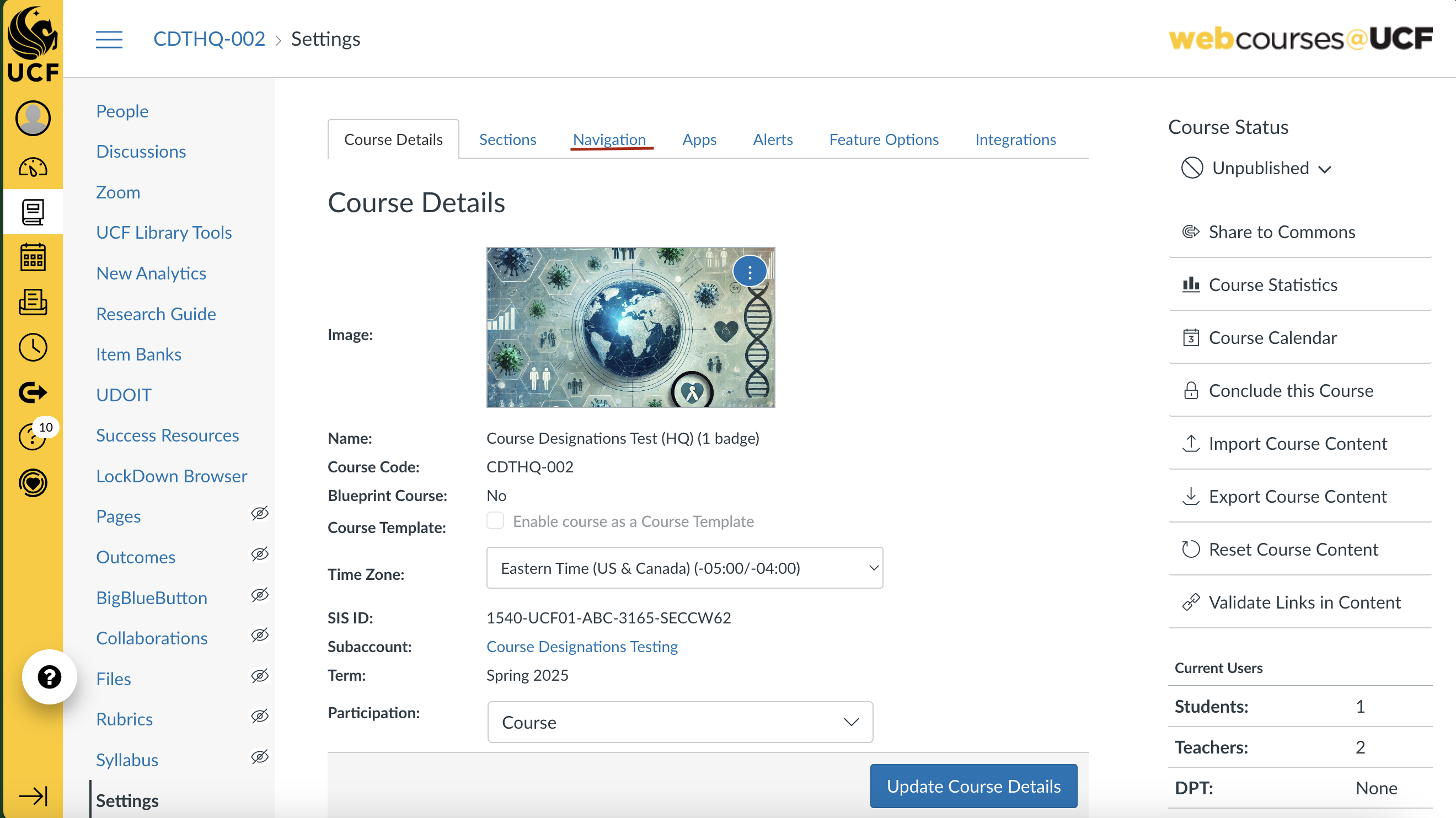Viewport: 1456px width, 818px height.
Task: Open the course image options three-dot button
Action: tap(750, 272)
